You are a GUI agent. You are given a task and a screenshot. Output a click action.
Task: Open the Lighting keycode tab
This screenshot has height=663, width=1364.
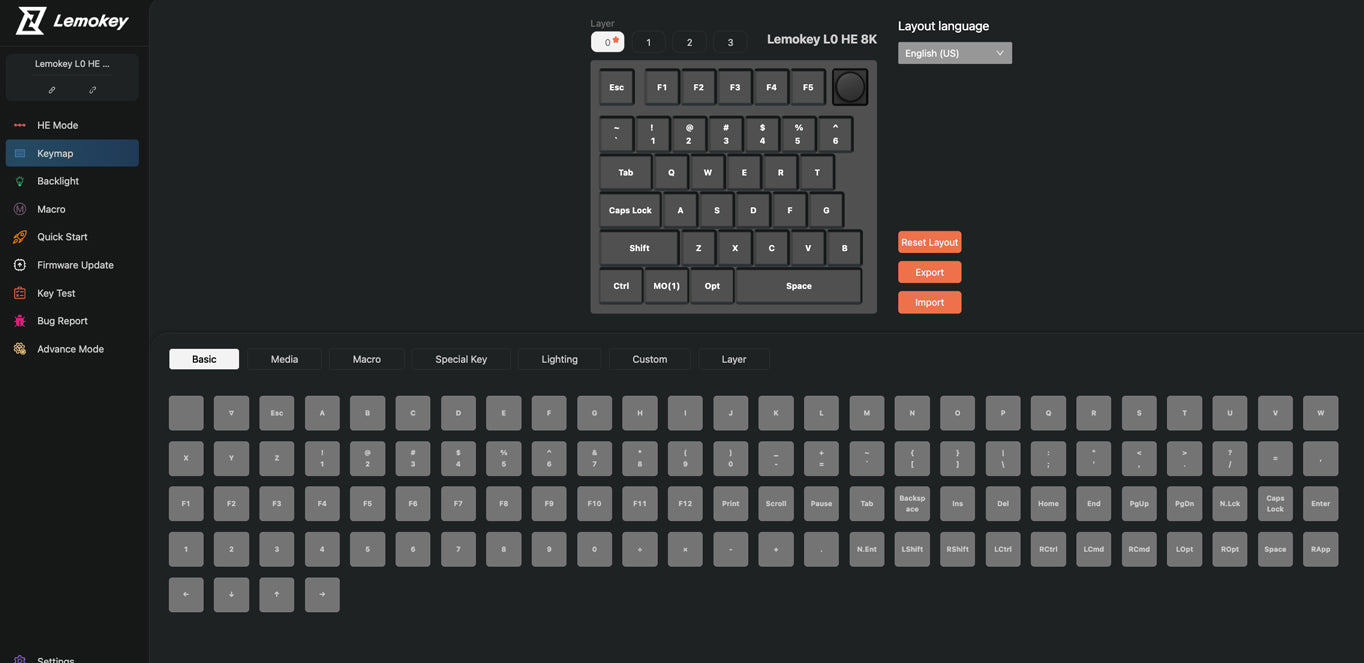(559, 359)
